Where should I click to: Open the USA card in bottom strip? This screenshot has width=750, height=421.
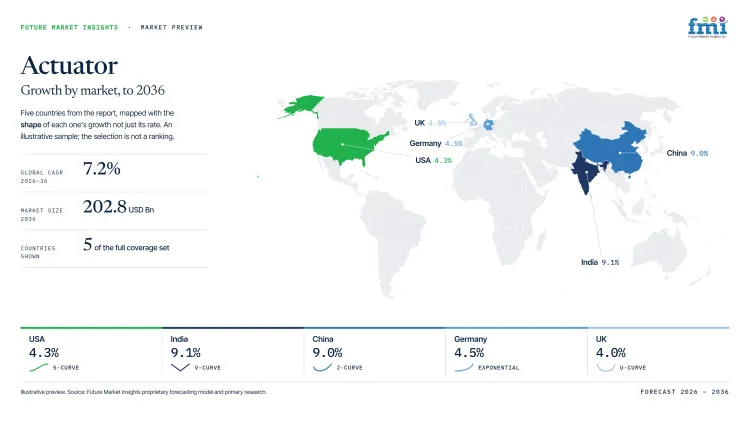click(91, 353)
